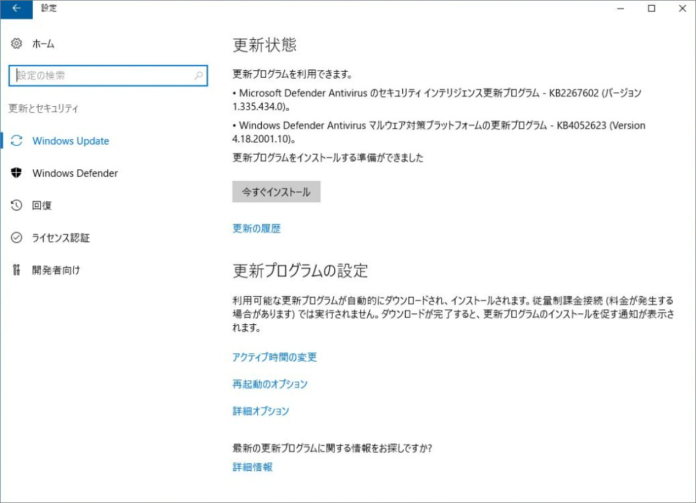
Task: Click the Home gear icon
Action: tap(16, 44)
